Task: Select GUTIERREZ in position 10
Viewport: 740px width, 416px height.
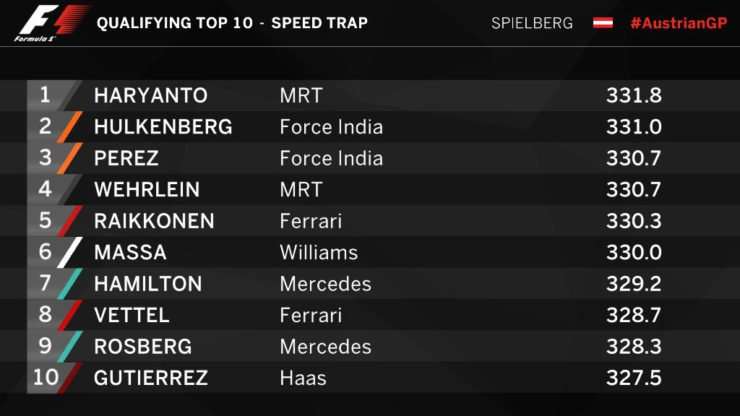Action: point(151,378)
